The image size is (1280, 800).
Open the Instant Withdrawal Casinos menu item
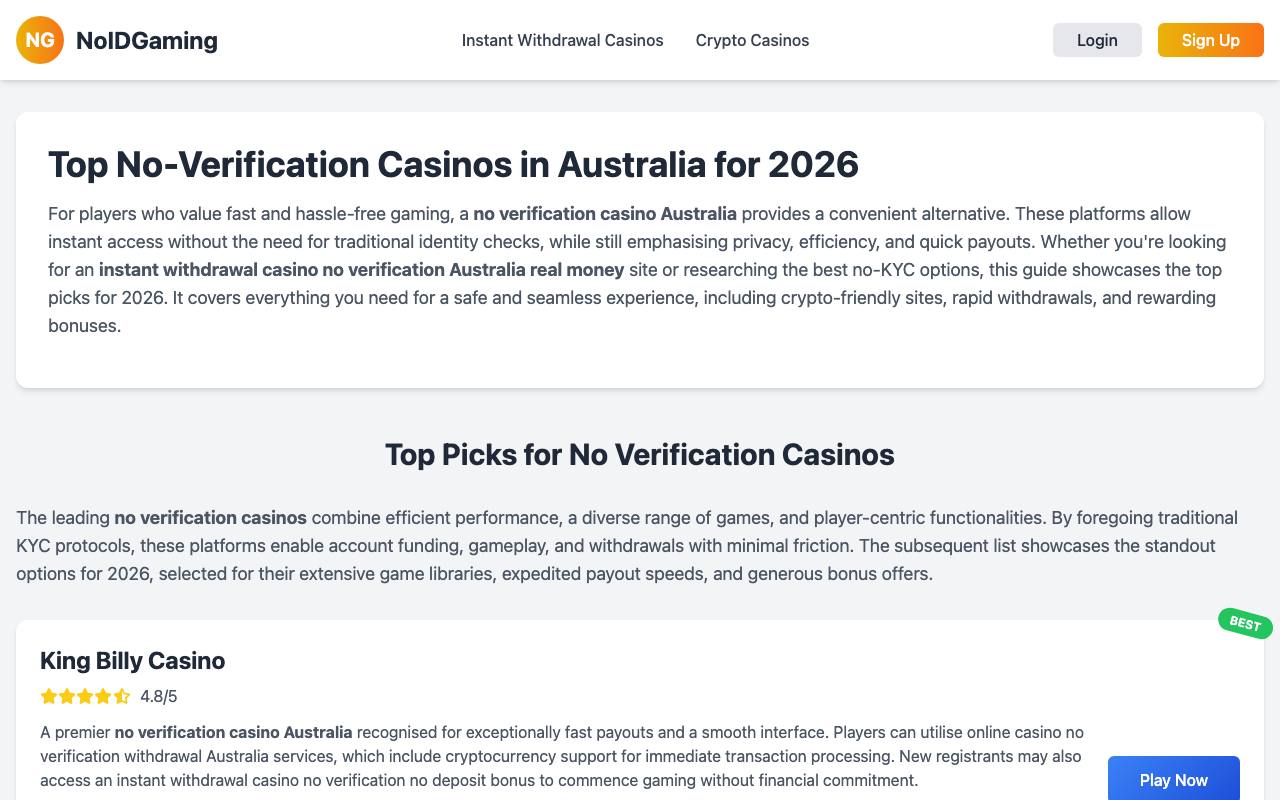pos(562,40)
